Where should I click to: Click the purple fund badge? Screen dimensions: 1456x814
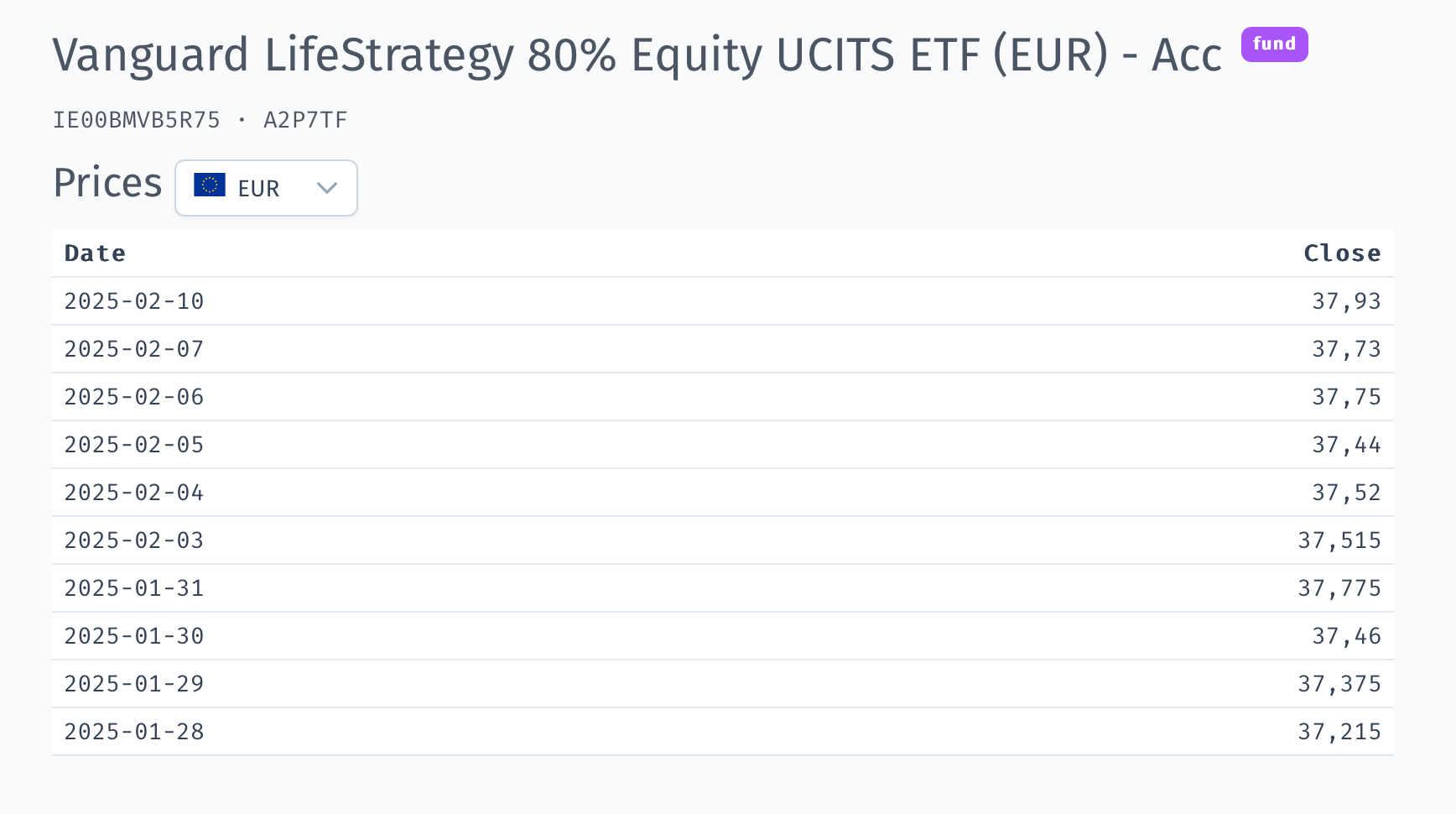click(1274, 44)
